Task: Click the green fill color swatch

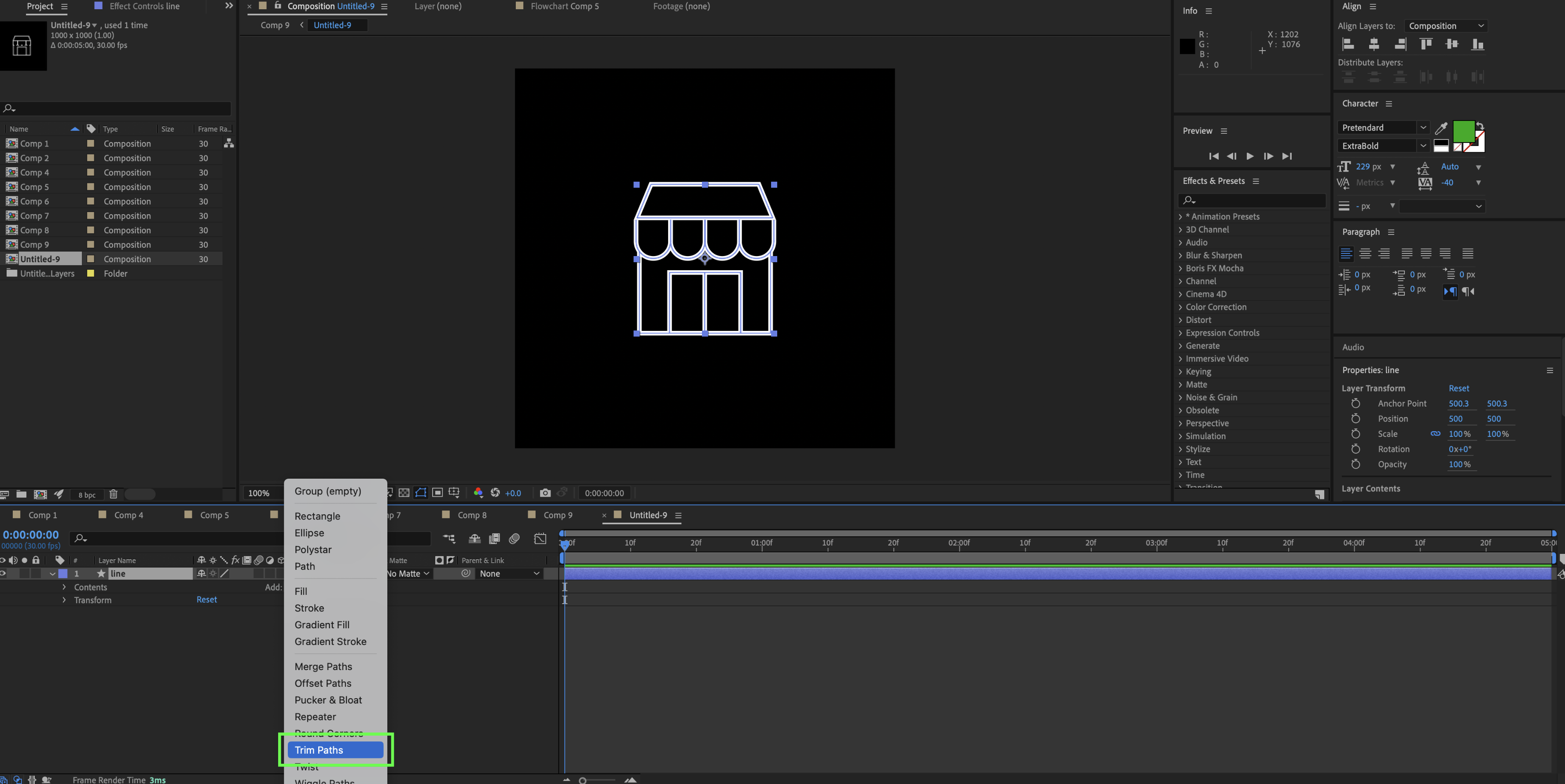Action: (1462, 131)
